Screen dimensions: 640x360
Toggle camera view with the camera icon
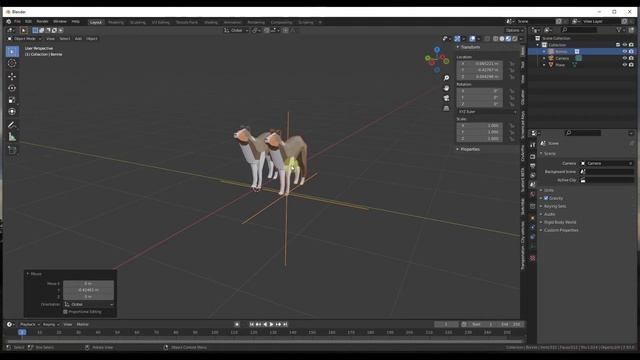click(446, 98)
